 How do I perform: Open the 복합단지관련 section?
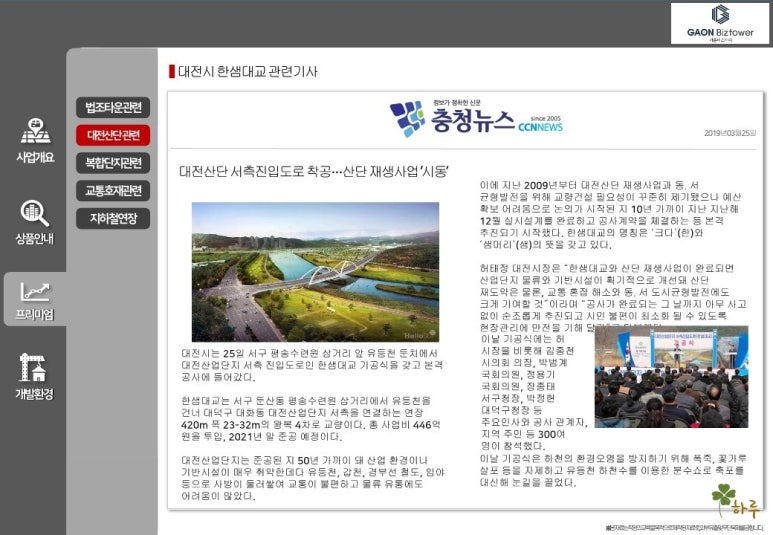tap(113, 163)
